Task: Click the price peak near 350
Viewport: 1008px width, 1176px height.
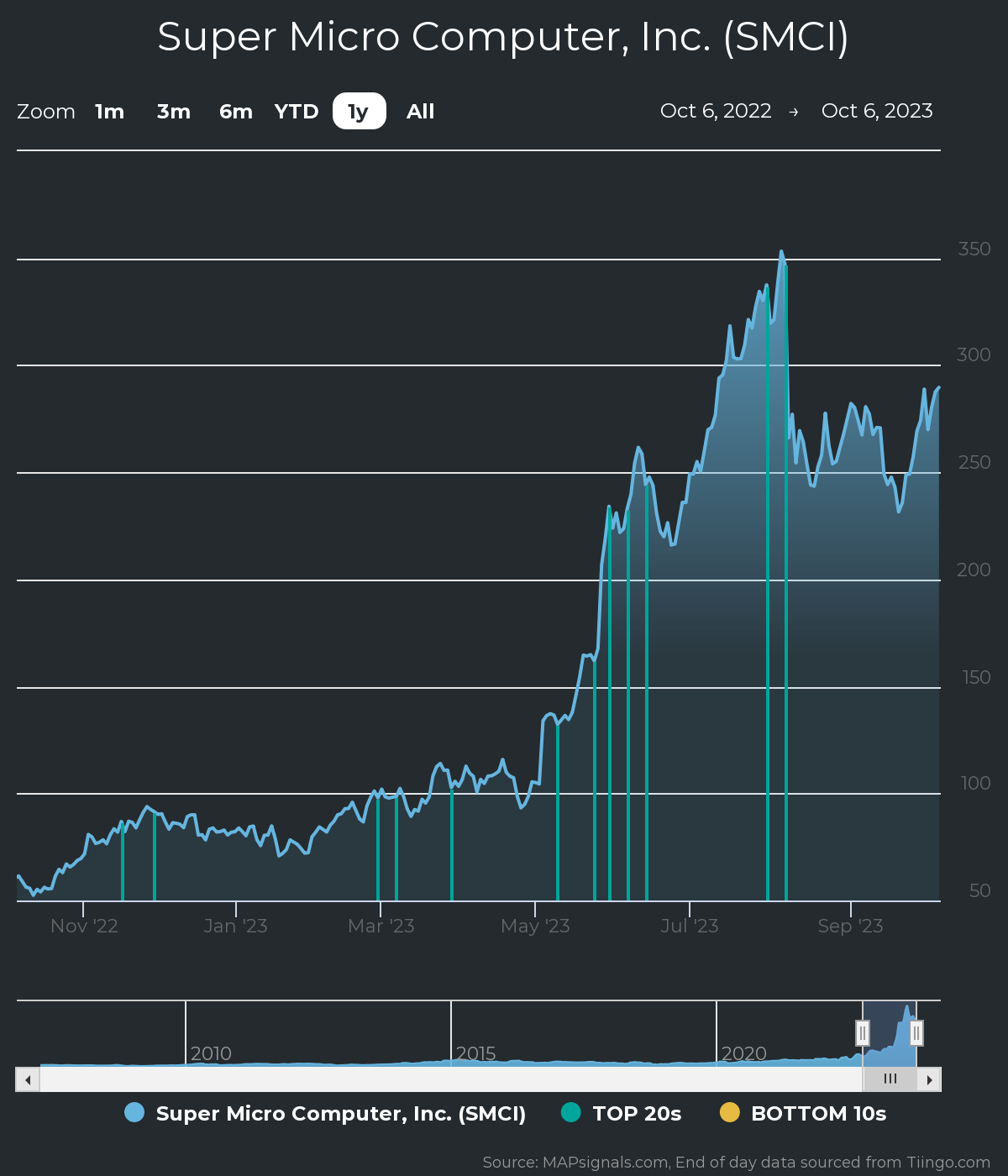Action: (x=781, y=251)
